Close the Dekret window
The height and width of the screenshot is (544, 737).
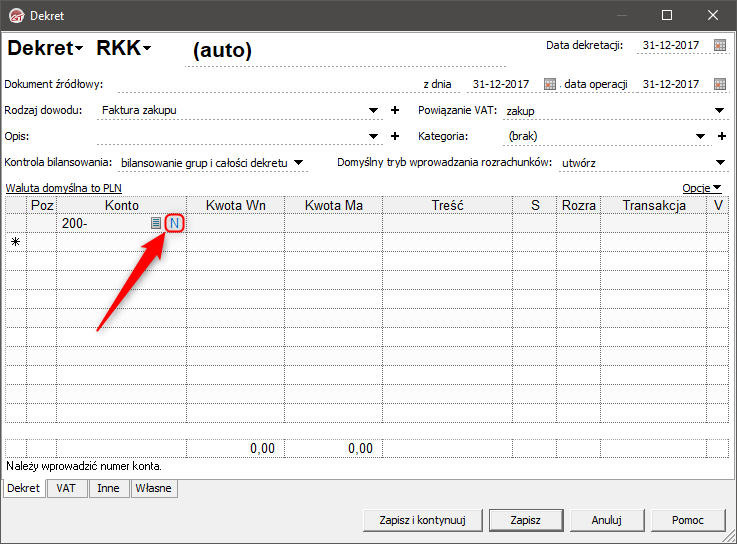[x=713, y=16]
